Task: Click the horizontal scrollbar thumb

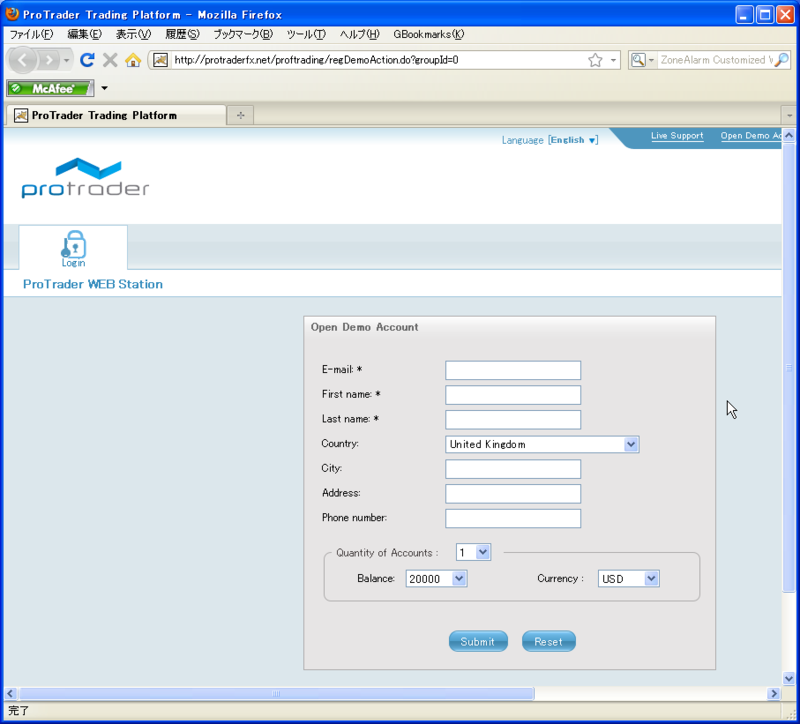Action: click(277, 693)
